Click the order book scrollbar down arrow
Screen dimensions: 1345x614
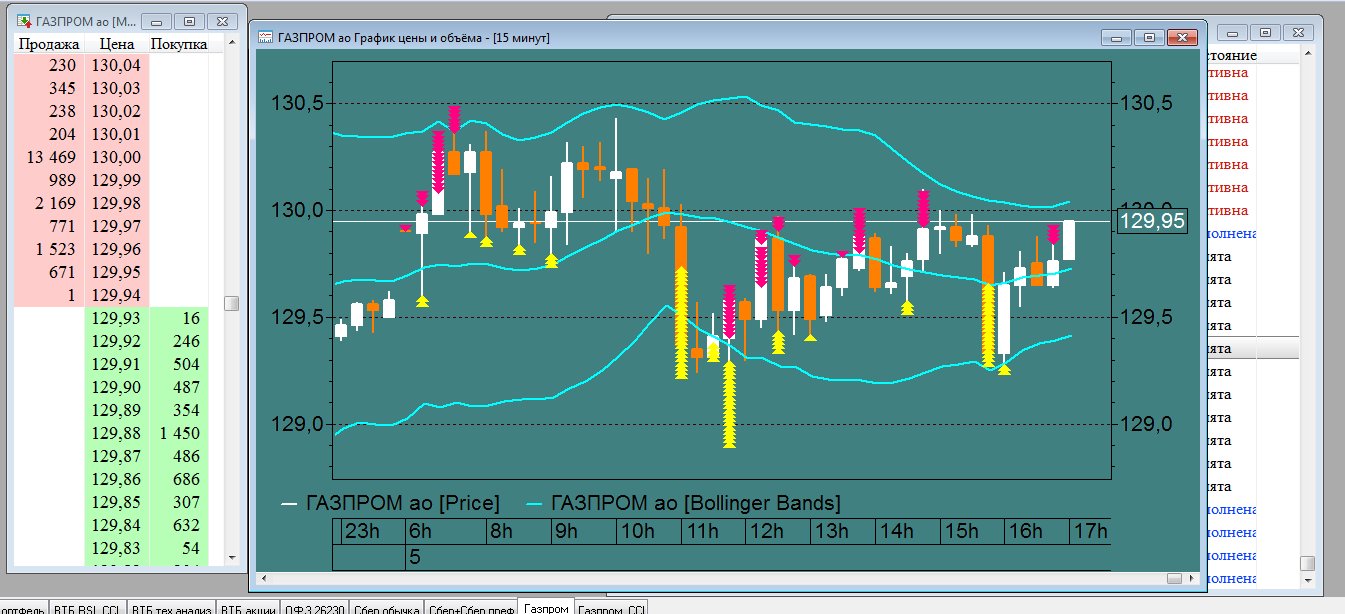pos(232,557)
